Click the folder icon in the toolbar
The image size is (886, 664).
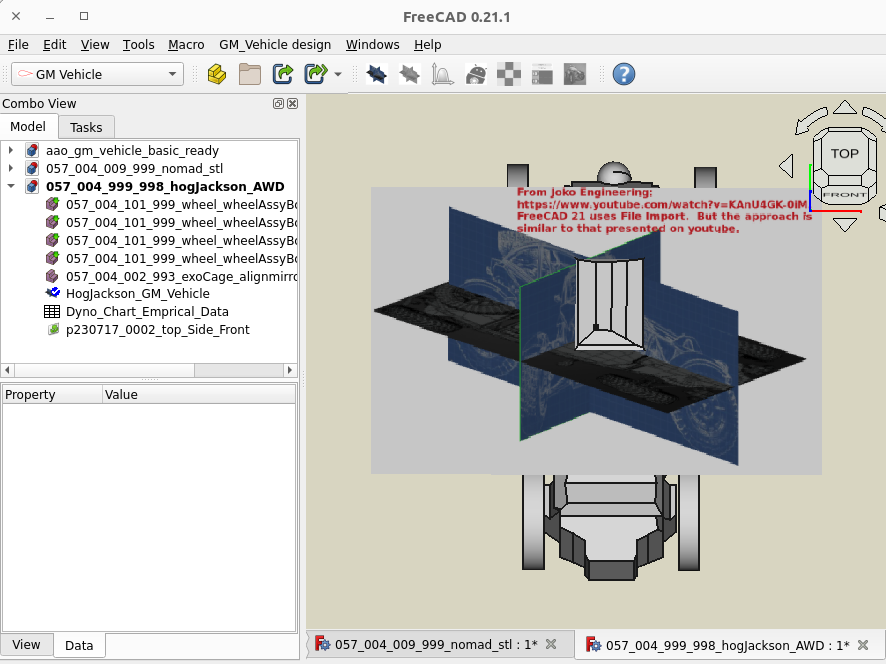coord(249,74)
